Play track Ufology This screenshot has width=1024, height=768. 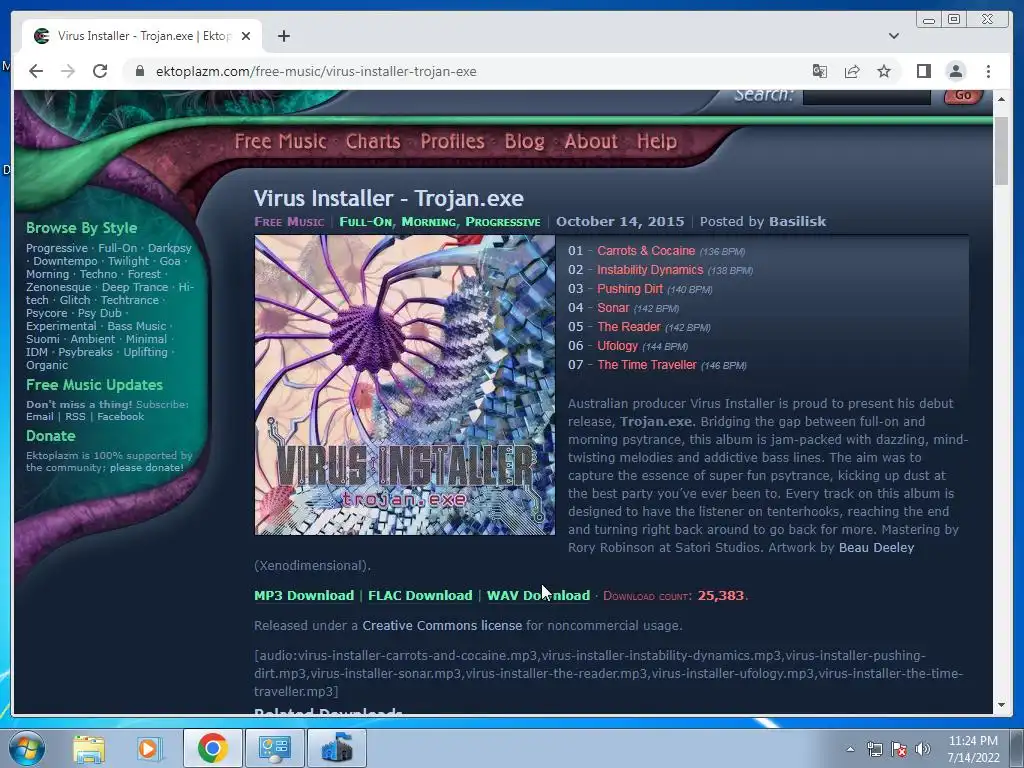(617, 345)
